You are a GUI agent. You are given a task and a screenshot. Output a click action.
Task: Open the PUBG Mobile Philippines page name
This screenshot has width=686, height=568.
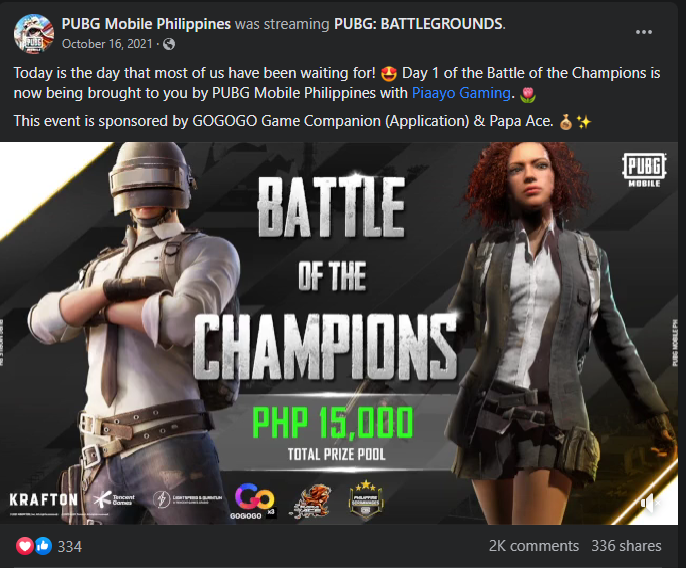(x=146, y=24)
